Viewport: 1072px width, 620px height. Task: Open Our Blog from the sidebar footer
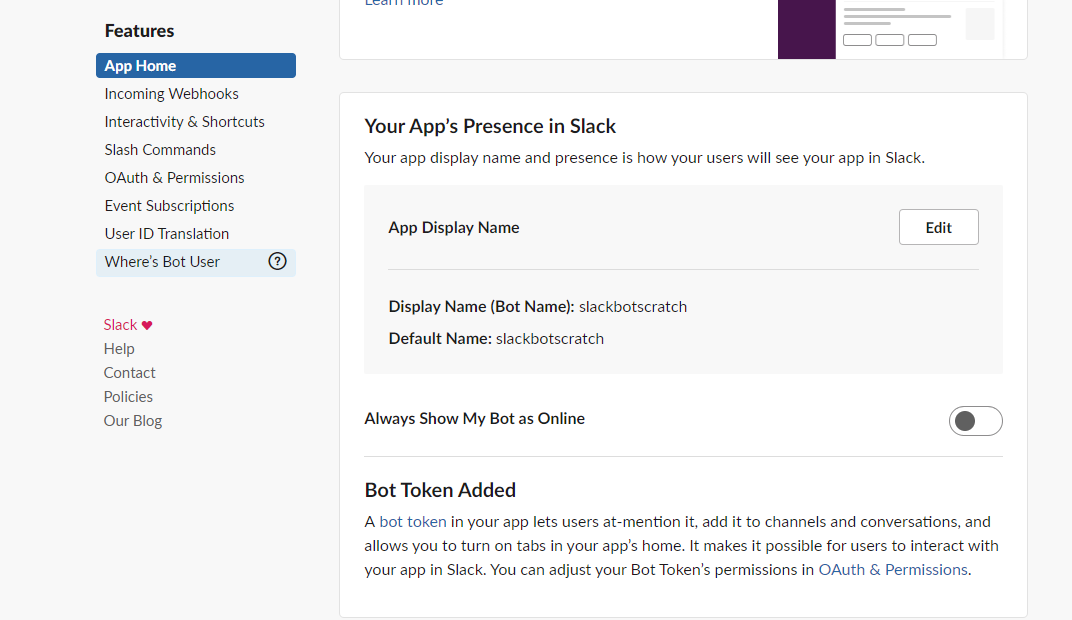click(132, 420)
